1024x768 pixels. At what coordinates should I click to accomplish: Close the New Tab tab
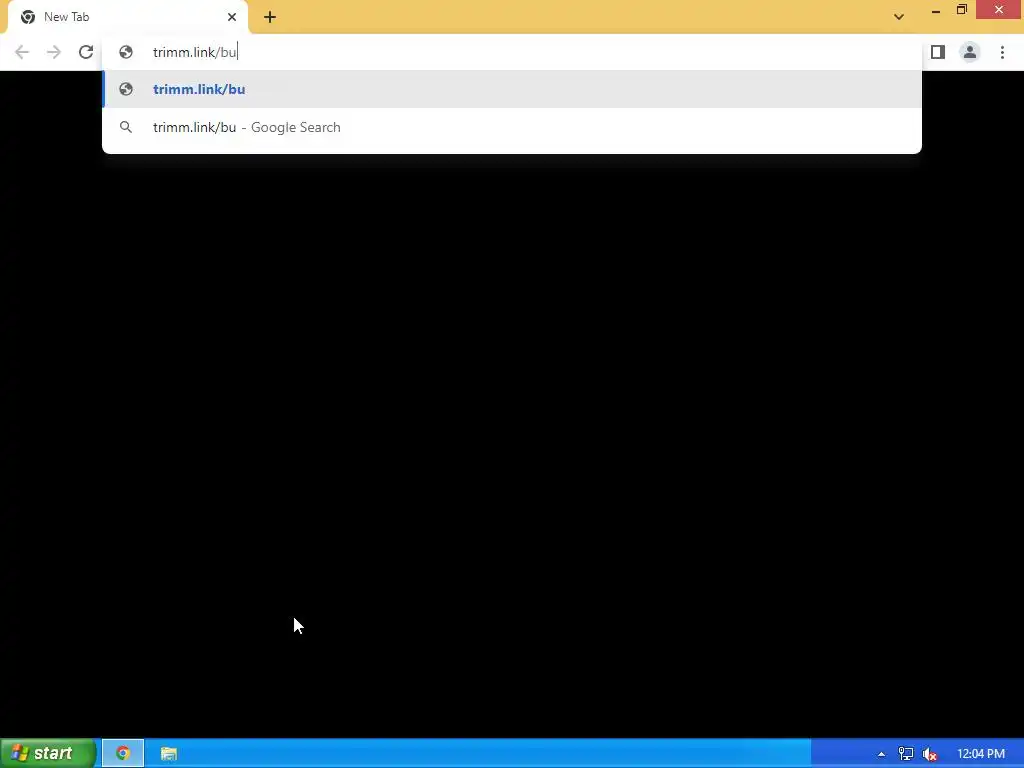click(x=232, y=17)
